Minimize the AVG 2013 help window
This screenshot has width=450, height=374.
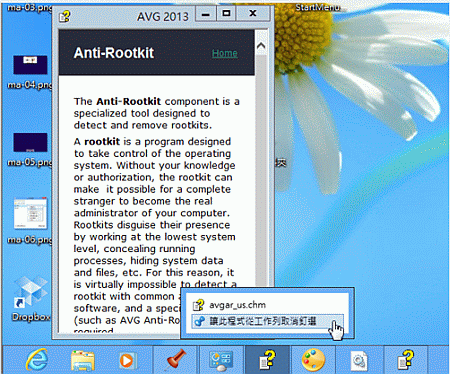click(206, 14)
